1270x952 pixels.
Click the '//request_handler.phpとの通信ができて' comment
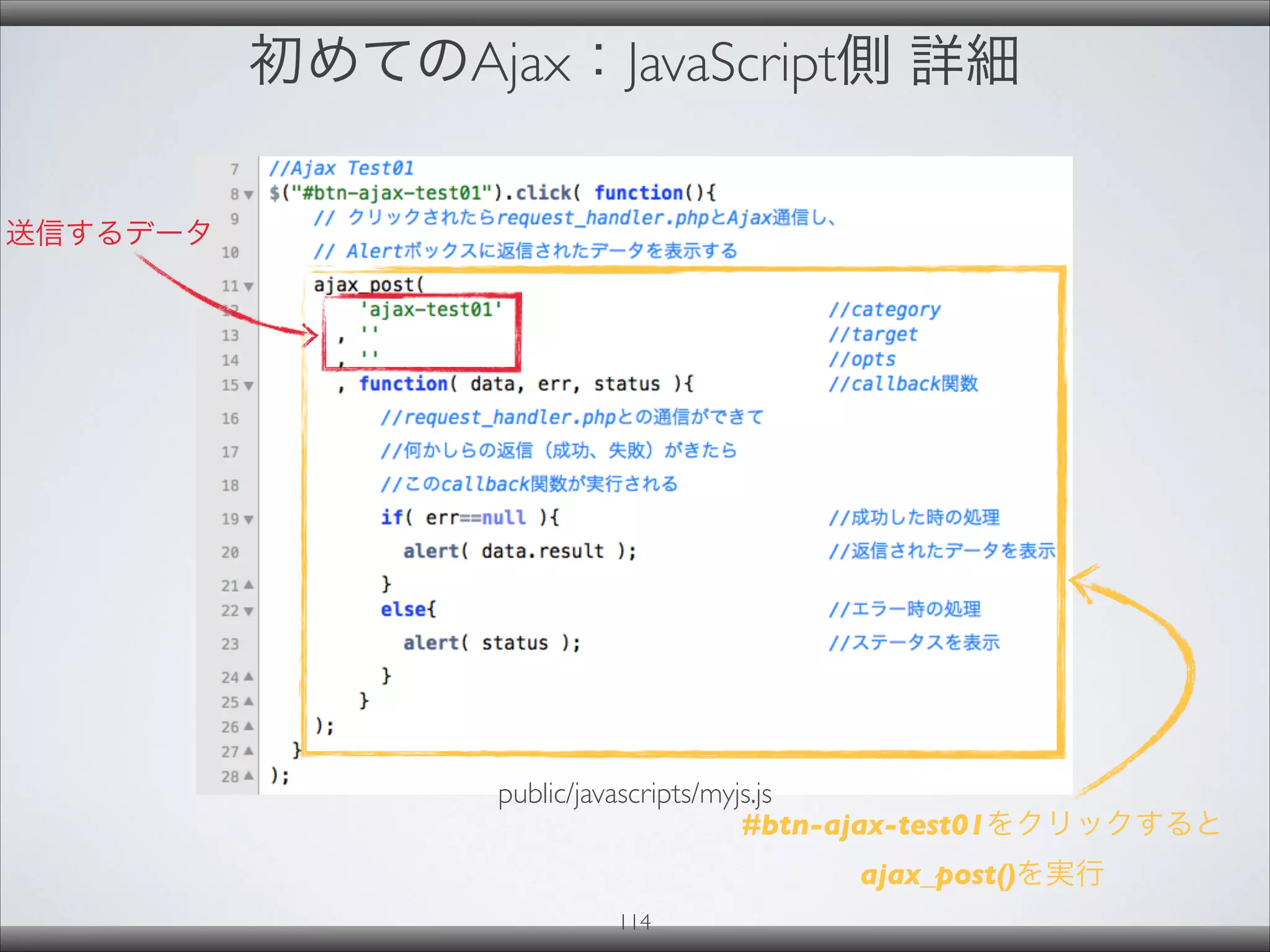point(572,417)
